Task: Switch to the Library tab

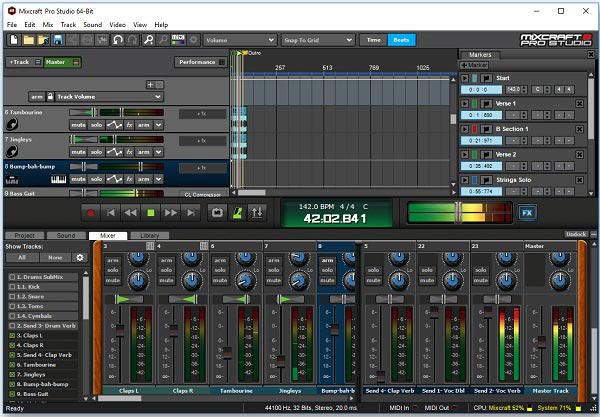Action: point(149,236)
